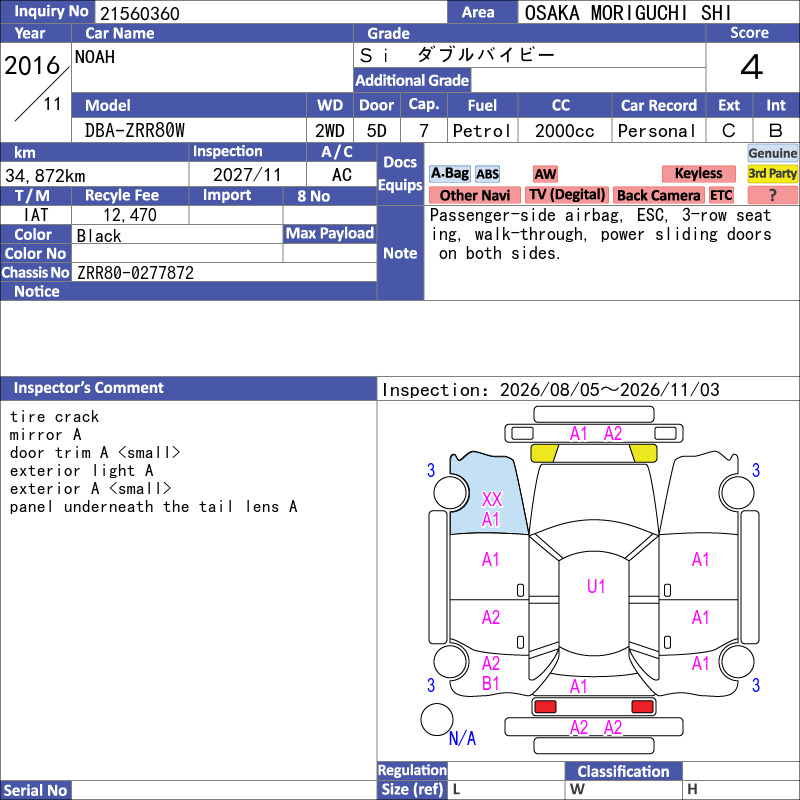Screen dimensions: 800x800
Task: Click the transmission value IAT
Action: (x=36, y=215)
